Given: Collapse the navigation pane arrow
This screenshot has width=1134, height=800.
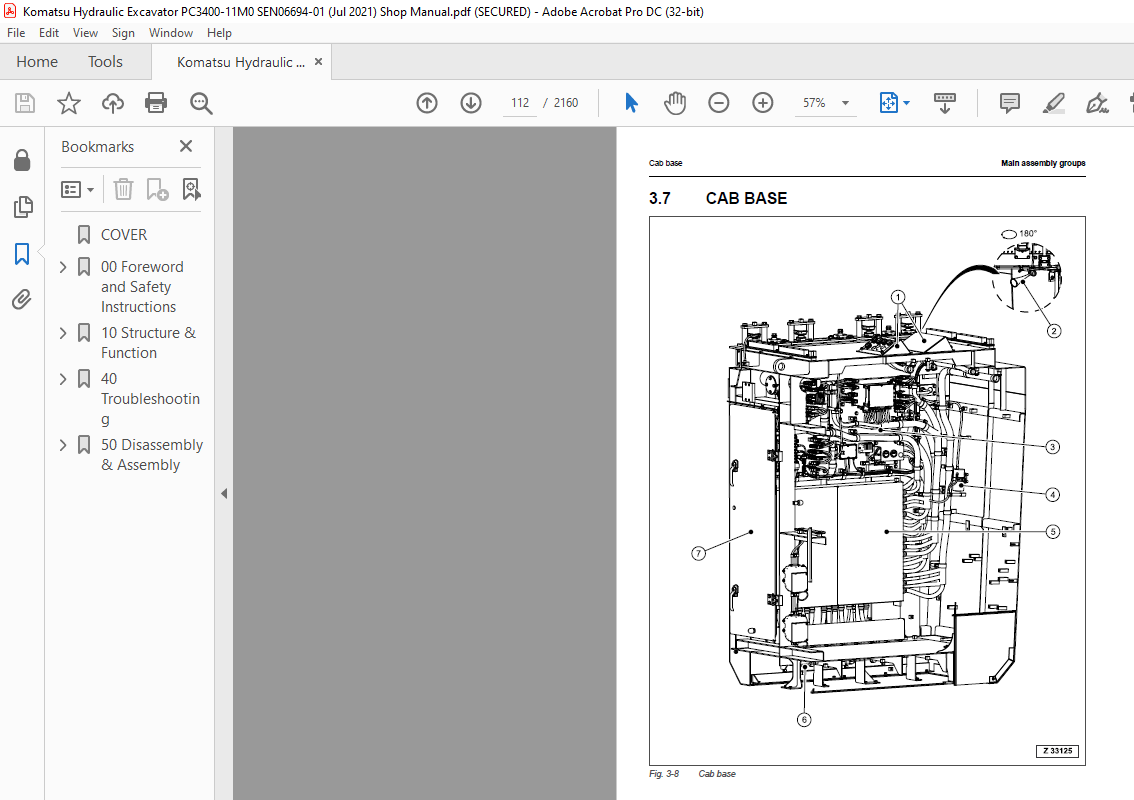Looking at the screenshot, I should [x=223, y=493].
